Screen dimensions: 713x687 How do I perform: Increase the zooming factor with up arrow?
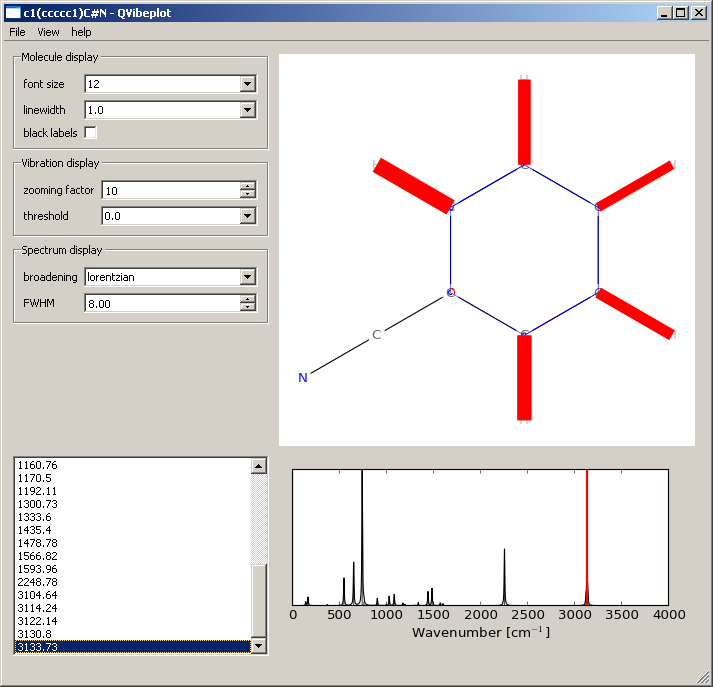click(x=248, y=186)
